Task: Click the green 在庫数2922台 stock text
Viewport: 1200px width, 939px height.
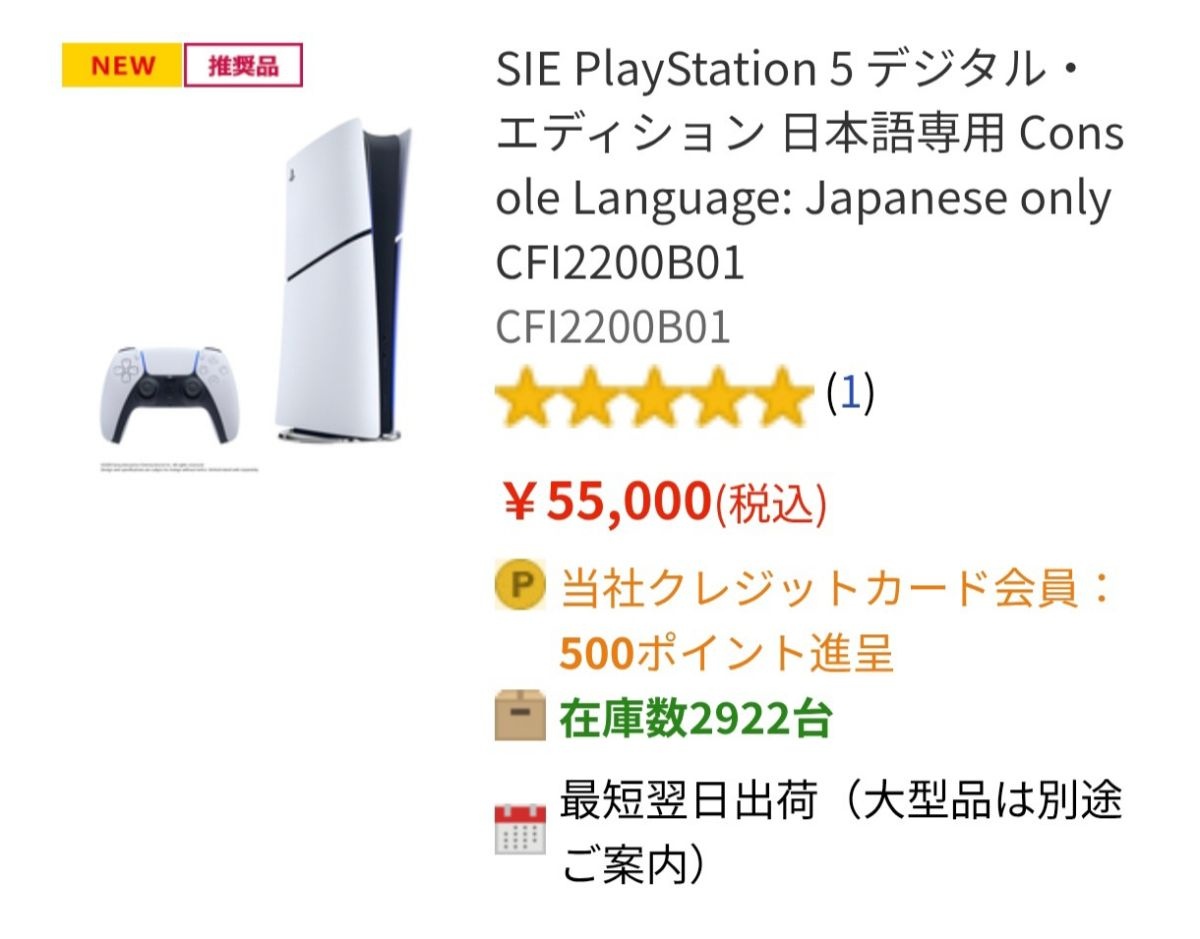Action: point(695,718)
